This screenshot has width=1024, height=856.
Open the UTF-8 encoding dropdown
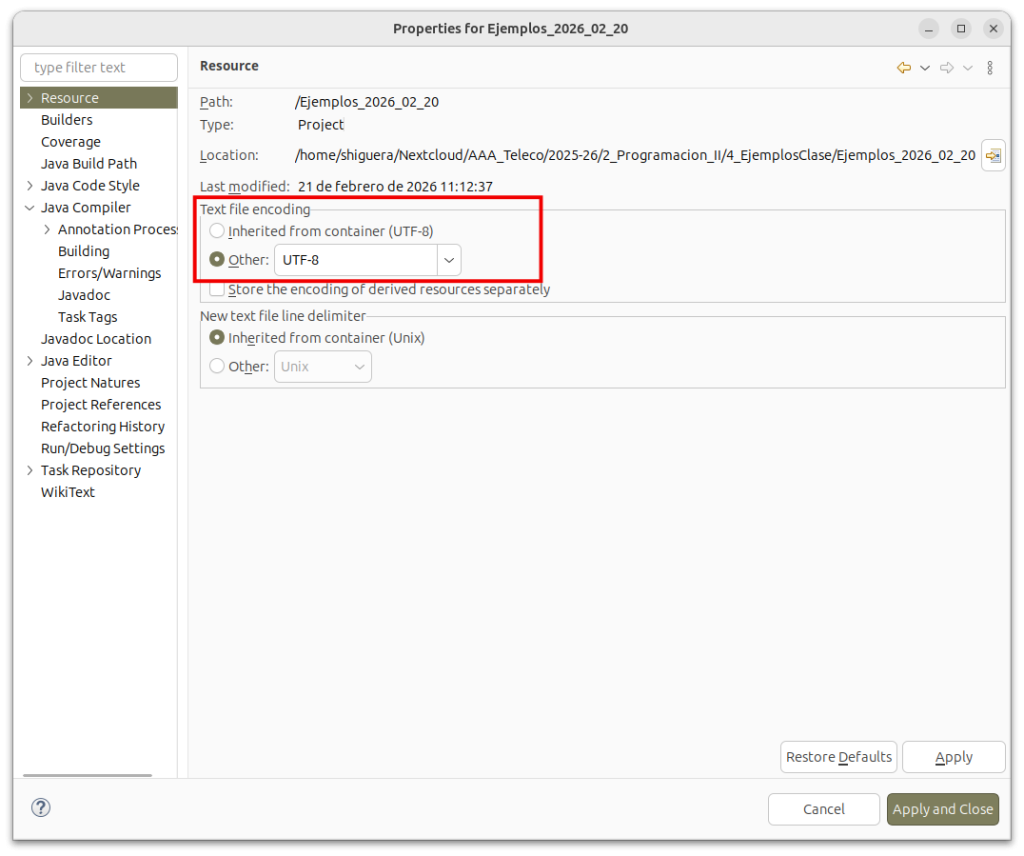(x=449, y=260)
